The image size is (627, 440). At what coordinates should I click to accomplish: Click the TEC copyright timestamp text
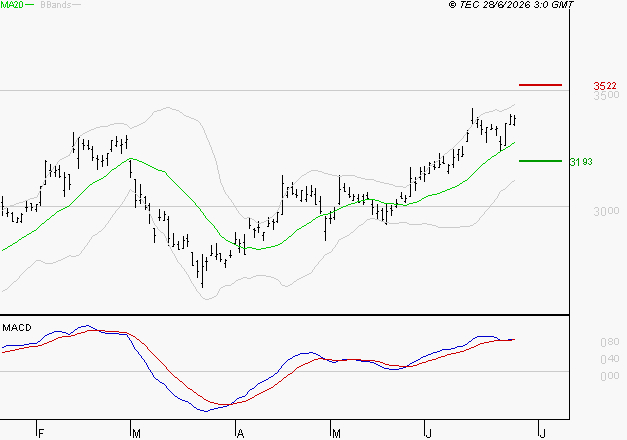click(x=511, y=5)
